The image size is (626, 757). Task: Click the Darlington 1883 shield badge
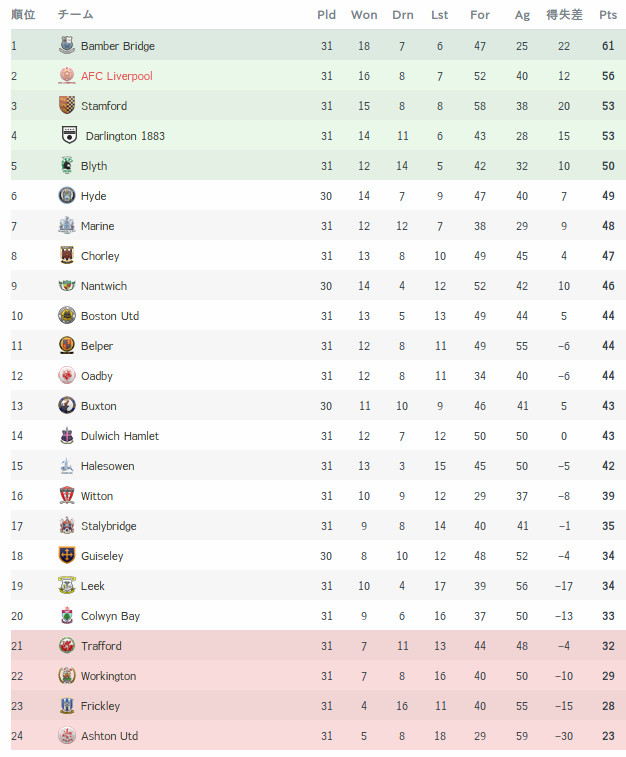pos(70,135)
